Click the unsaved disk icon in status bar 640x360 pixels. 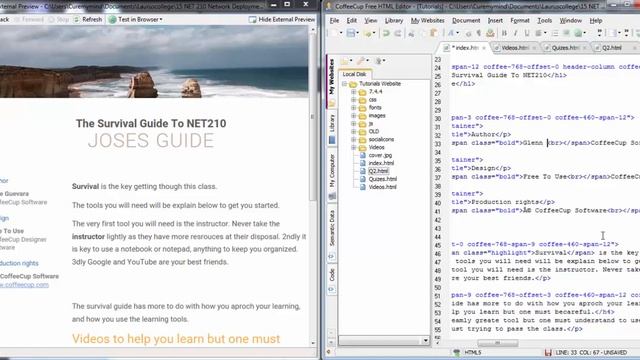(548, 352)
